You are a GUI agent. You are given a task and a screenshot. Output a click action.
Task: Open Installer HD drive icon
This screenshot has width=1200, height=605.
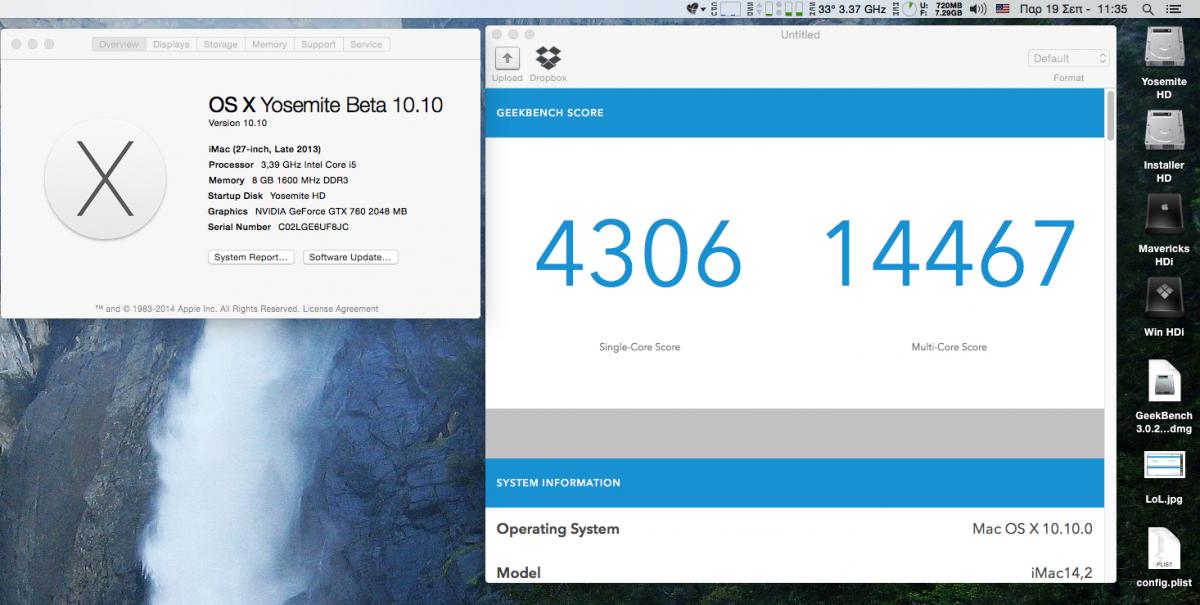point(1164,130)
